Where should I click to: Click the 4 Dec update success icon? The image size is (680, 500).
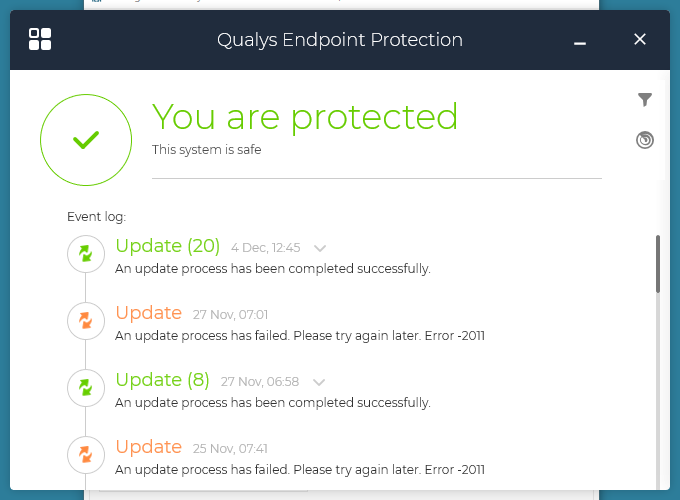tap(86, 255)
